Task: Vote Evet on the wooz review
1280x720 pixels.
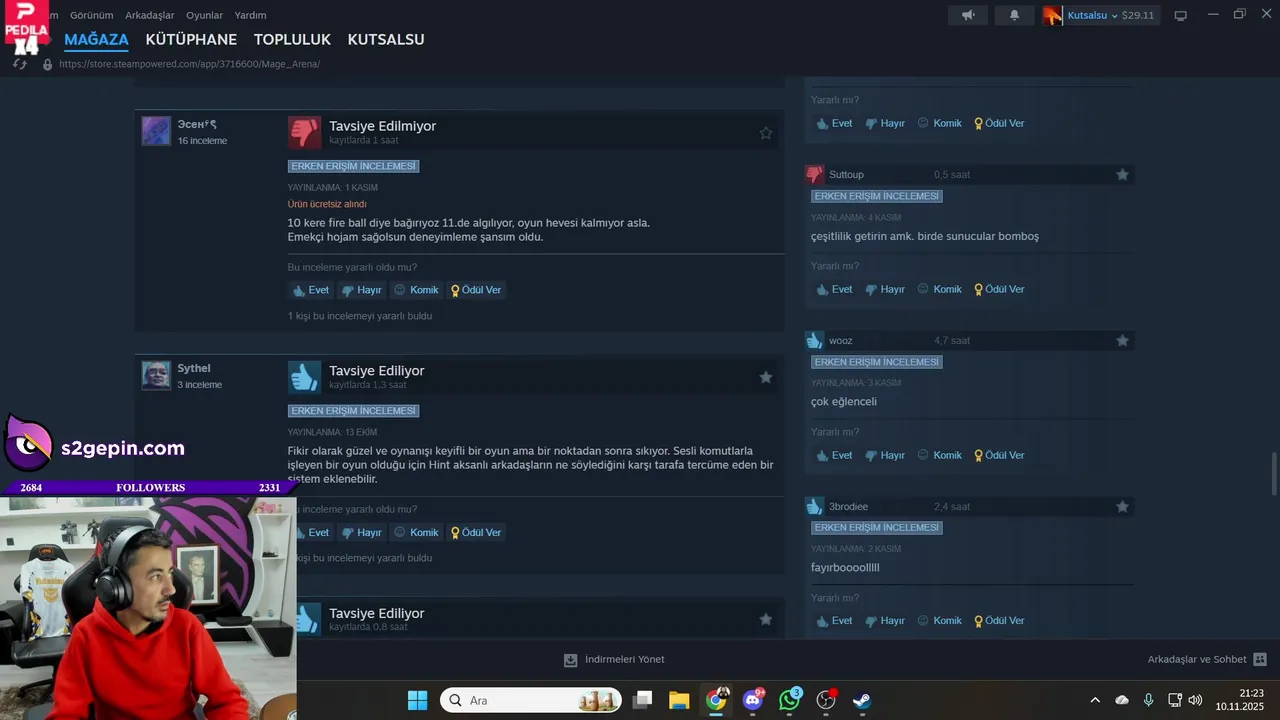Action: pyautogui.click(x=834, y=455)
